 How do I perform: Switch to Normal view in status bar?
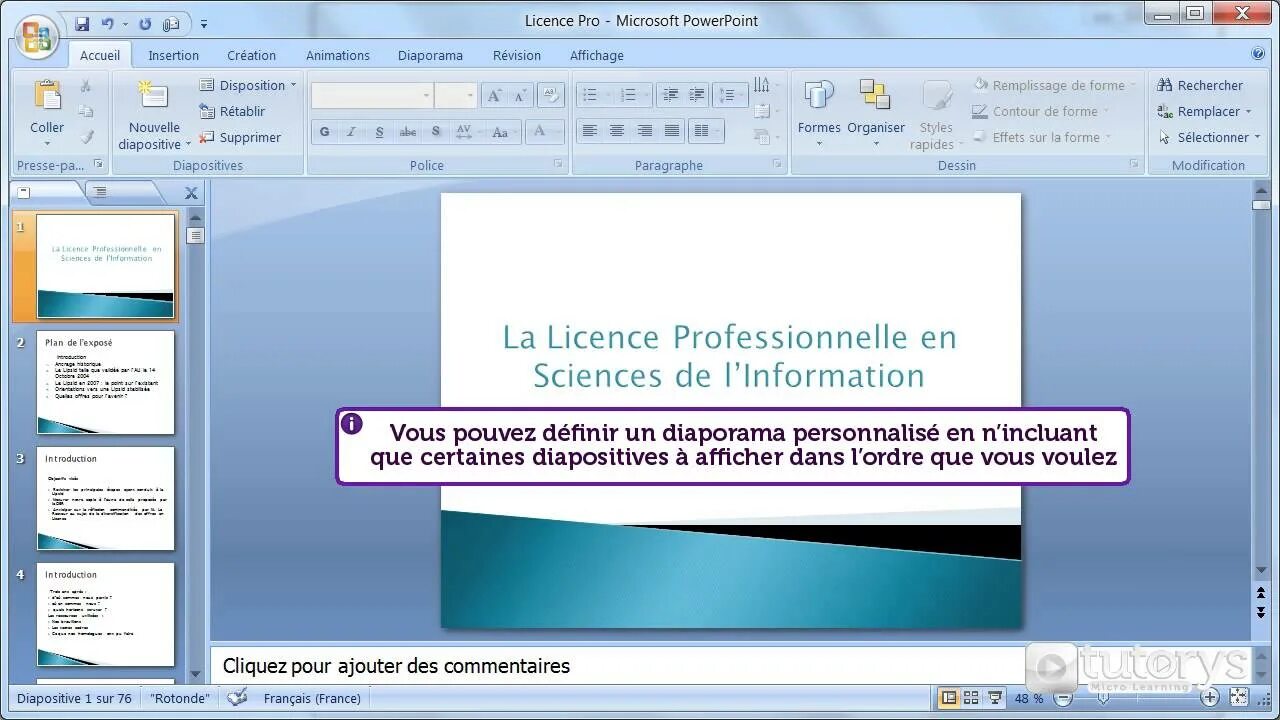(947, 698)
